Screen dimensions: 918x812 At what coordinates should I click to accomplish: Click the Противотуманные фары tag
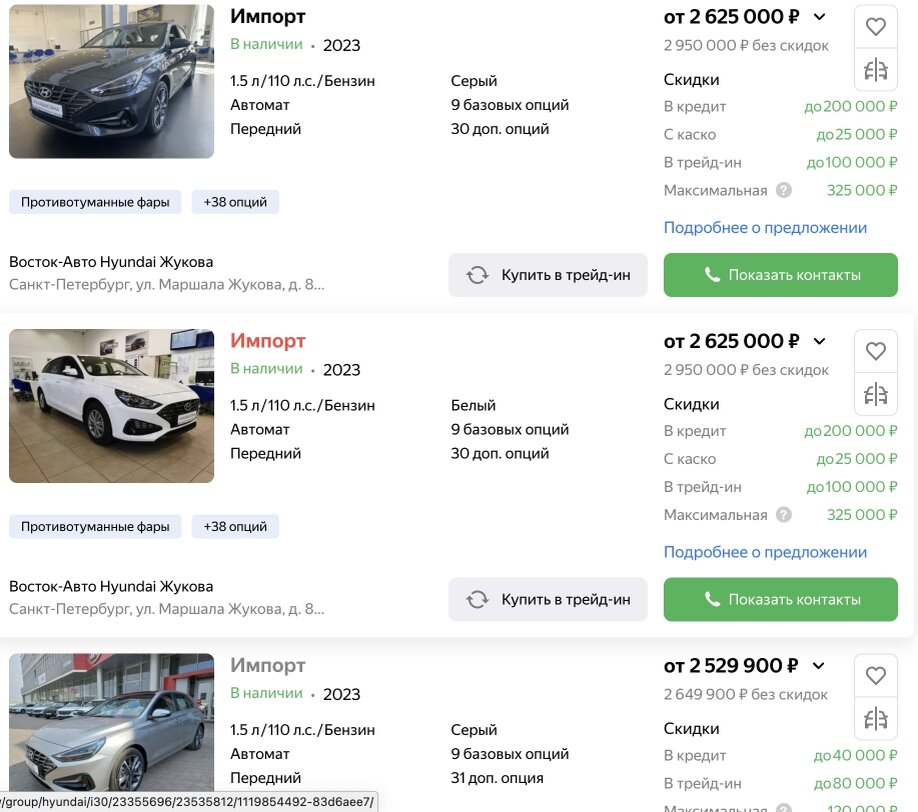(x=94, y=201)
